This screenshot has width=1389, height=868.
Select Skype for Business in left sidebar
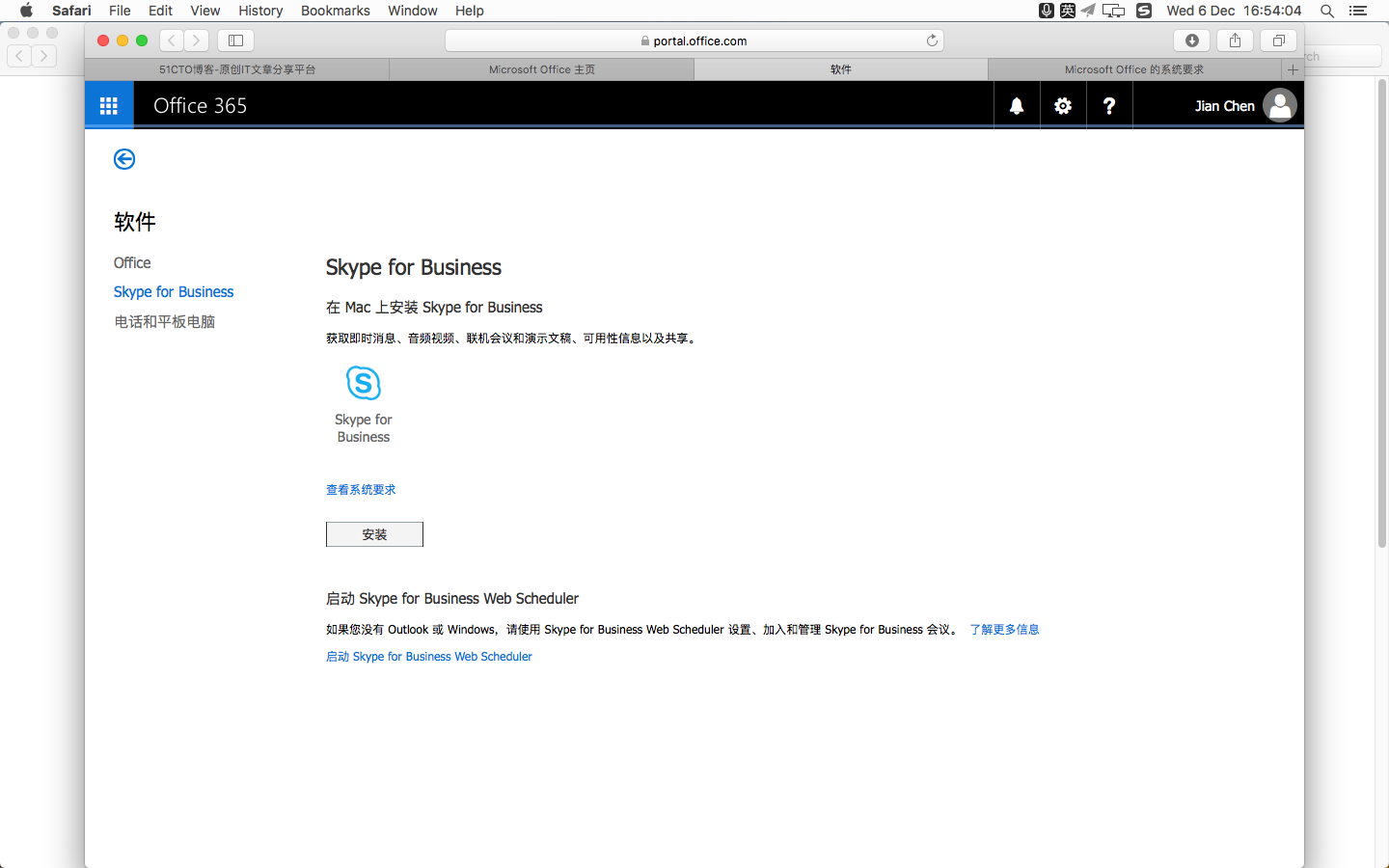click(x=174, y=292)
